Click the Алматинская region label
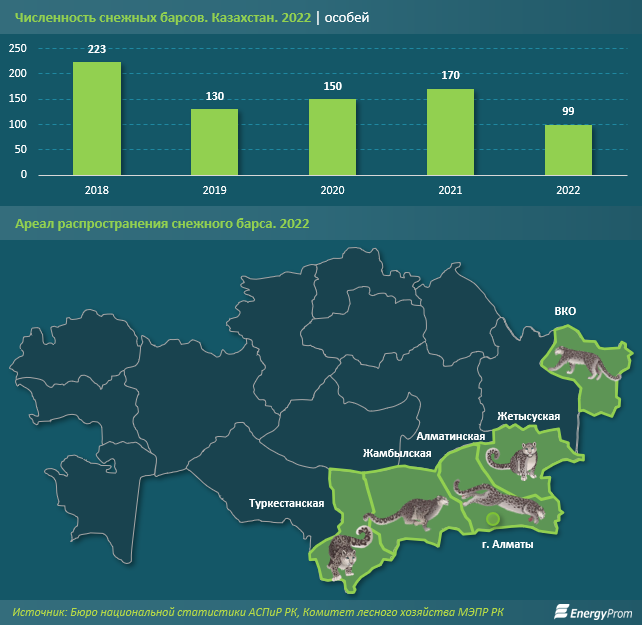 coord(450,437)
